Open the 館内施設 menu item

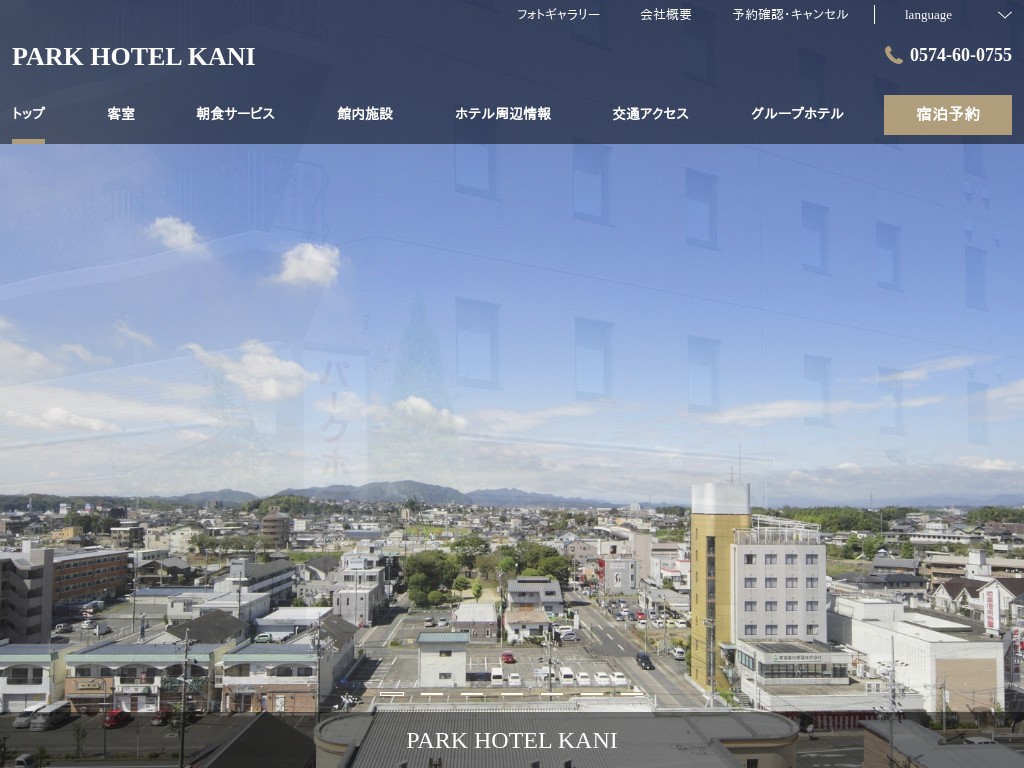point(365,114)
